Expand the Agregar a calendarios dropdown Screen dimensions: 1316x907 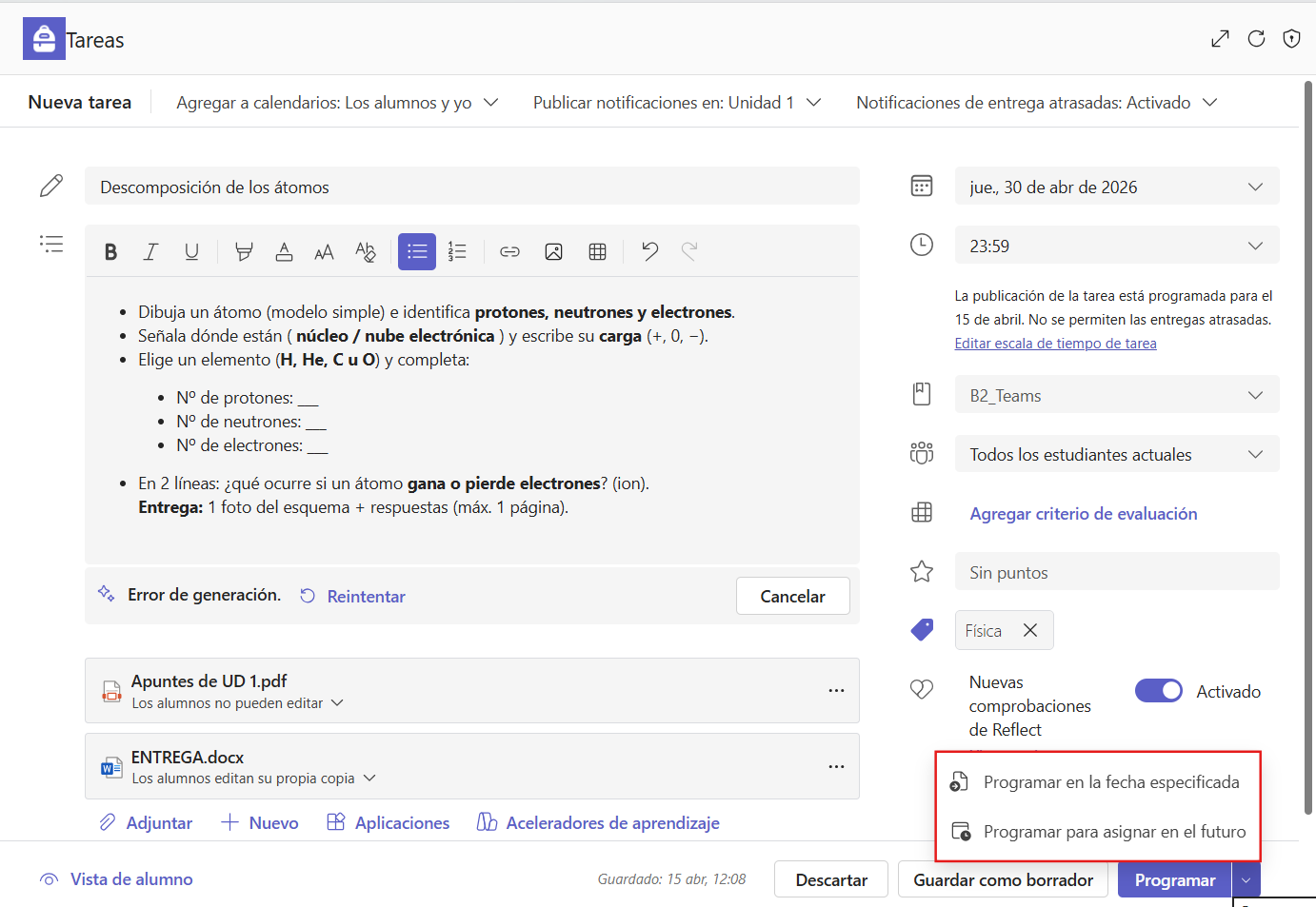(x=337, y=102)
